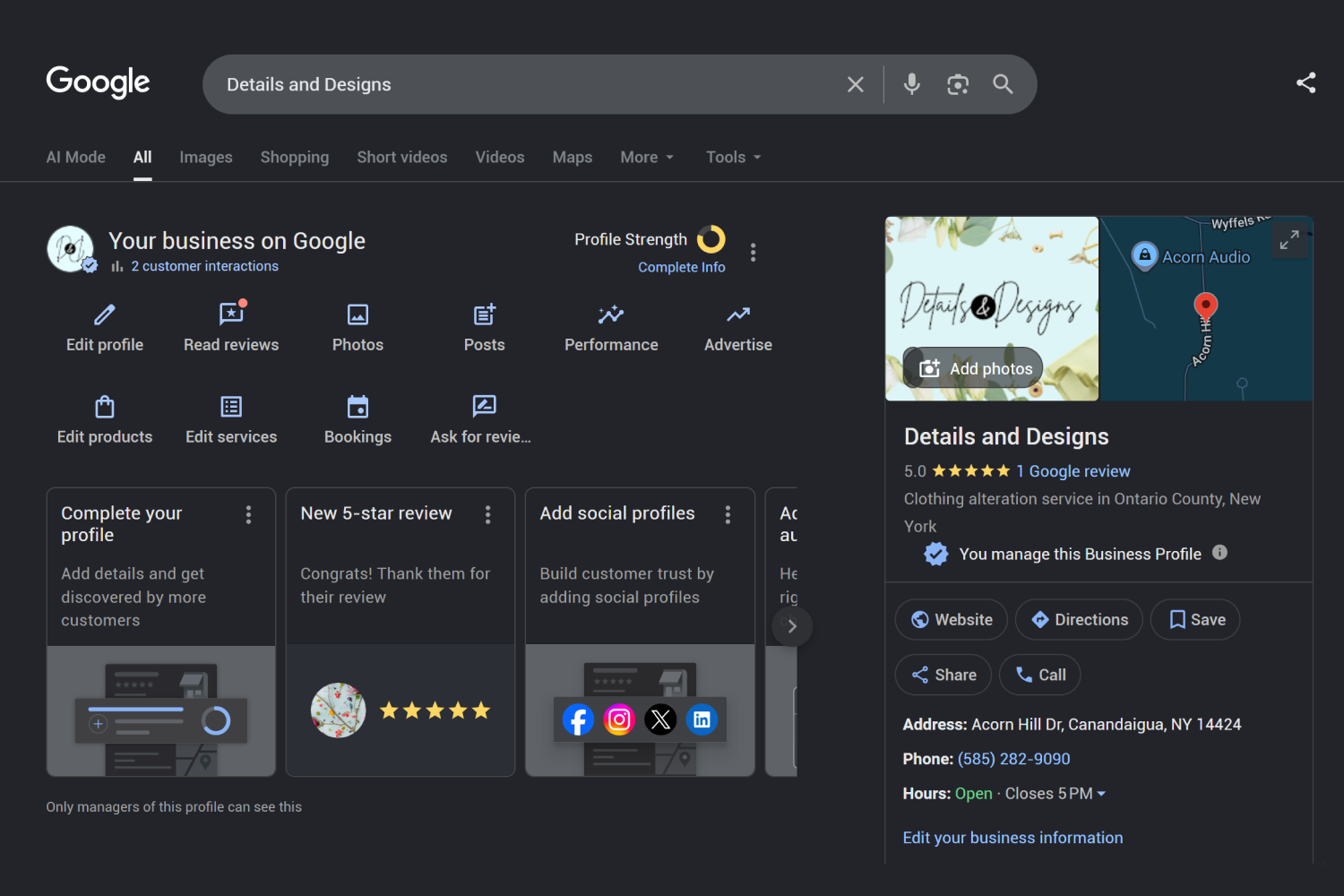
Task: Switch to the Images tab
Action: pyautogui.click(x=206, y=157)
